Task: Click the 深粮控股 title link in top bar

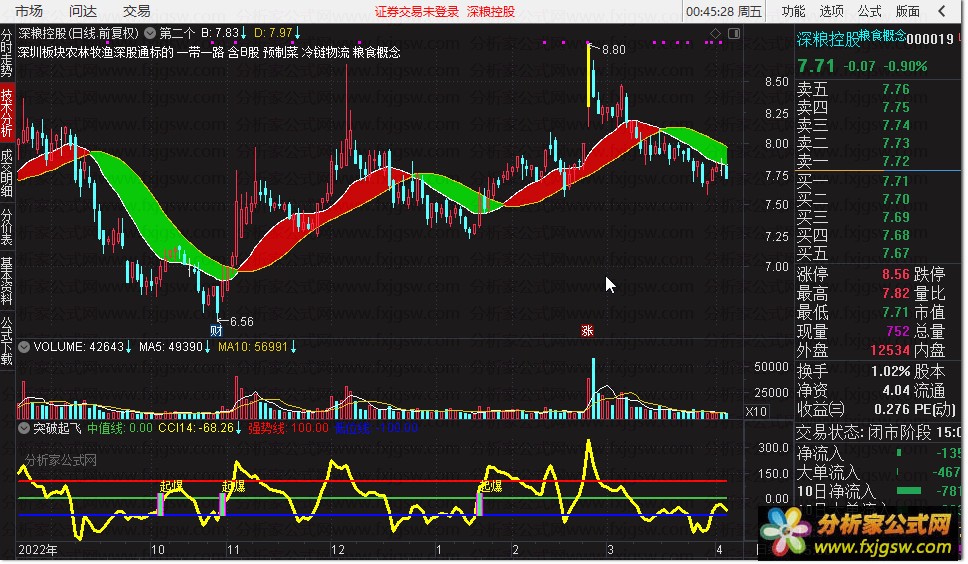Action: [x=491, y=12]
